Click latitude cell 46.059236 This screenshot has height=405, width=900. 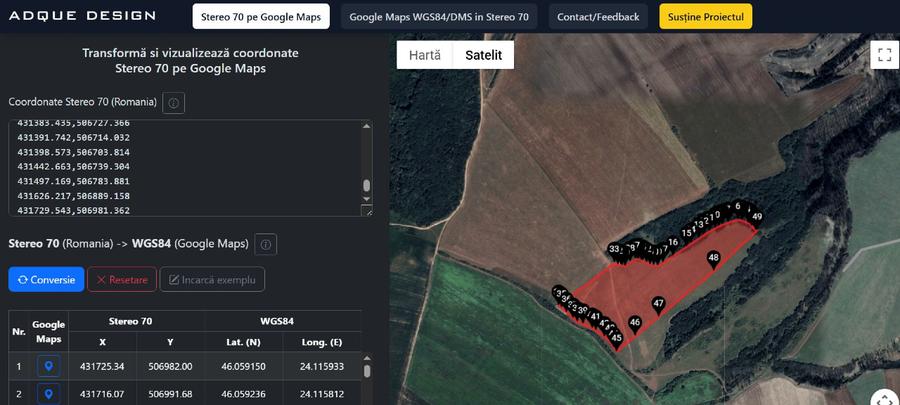tap(243, 394)
